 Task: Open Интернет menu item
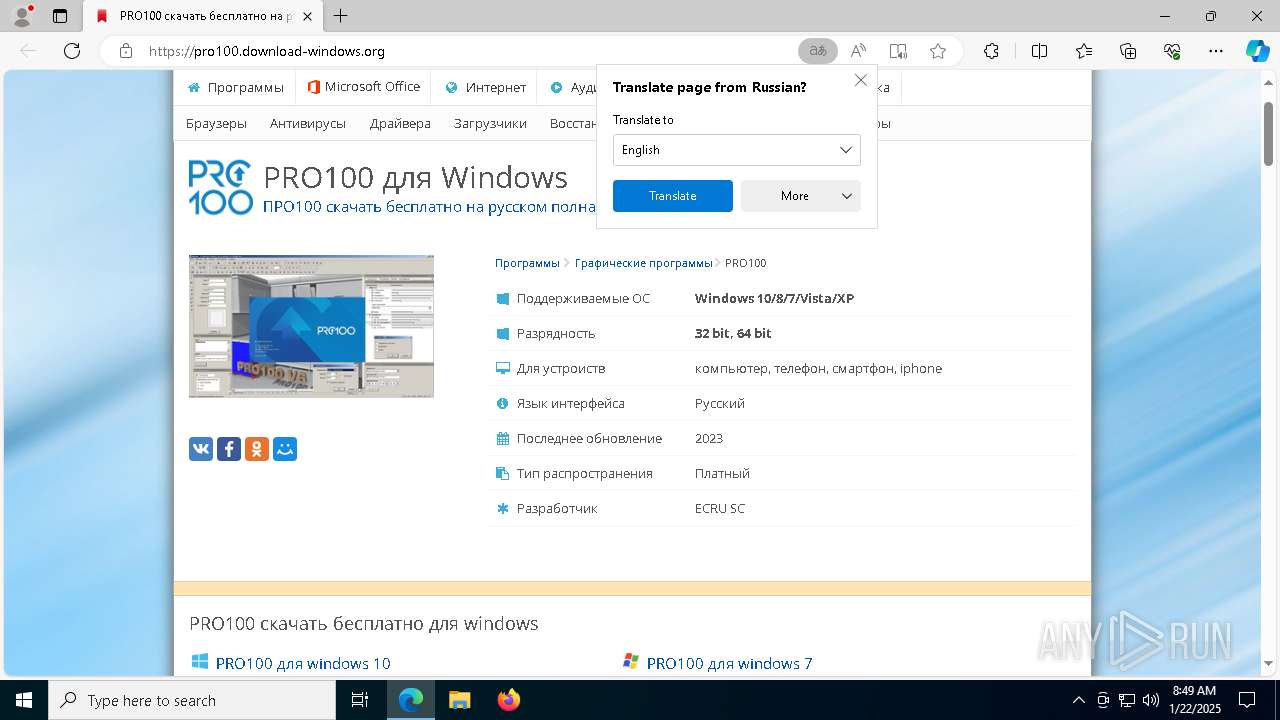tap(485, 87)
